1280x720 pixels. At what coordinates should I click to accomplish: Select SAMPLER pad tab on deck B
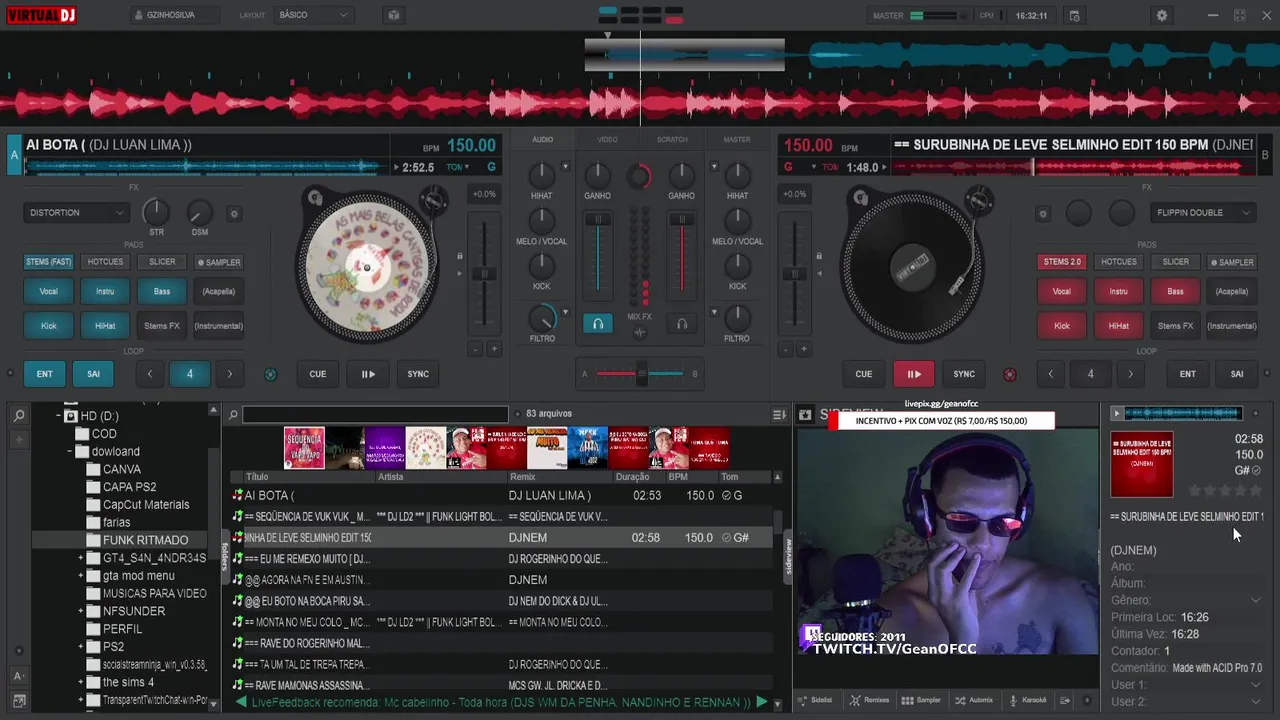(x=1232, y=262)
